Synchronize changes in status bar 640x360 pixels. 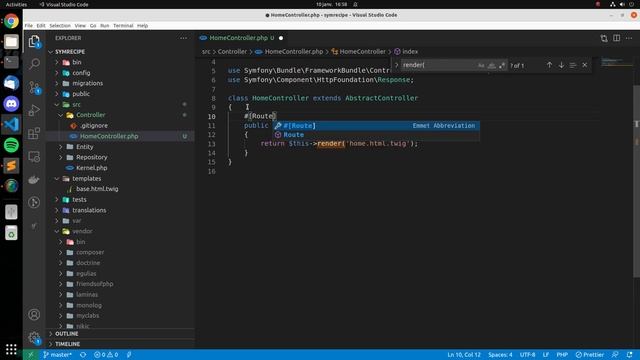pyautogui.click(x=83, y=355)
